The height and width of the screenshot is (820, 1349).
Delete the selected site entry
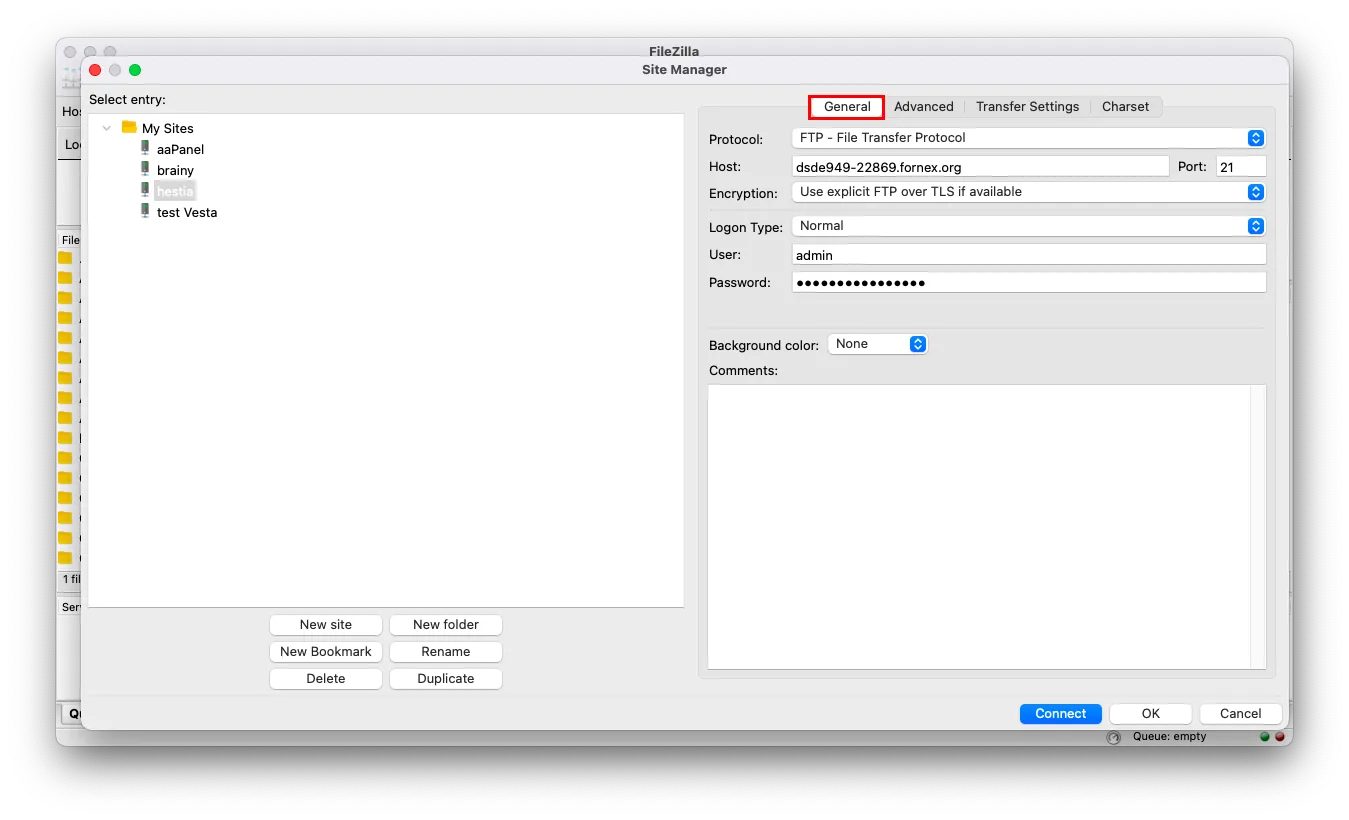326,678
